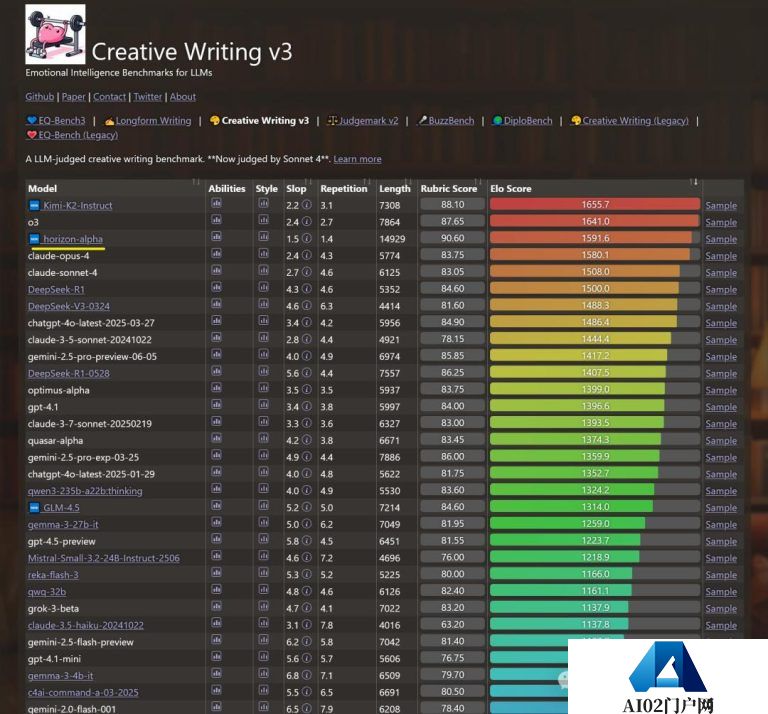Click Slop info icon for chatgpt-4o-latest-2025-03-27

(307, 322)
